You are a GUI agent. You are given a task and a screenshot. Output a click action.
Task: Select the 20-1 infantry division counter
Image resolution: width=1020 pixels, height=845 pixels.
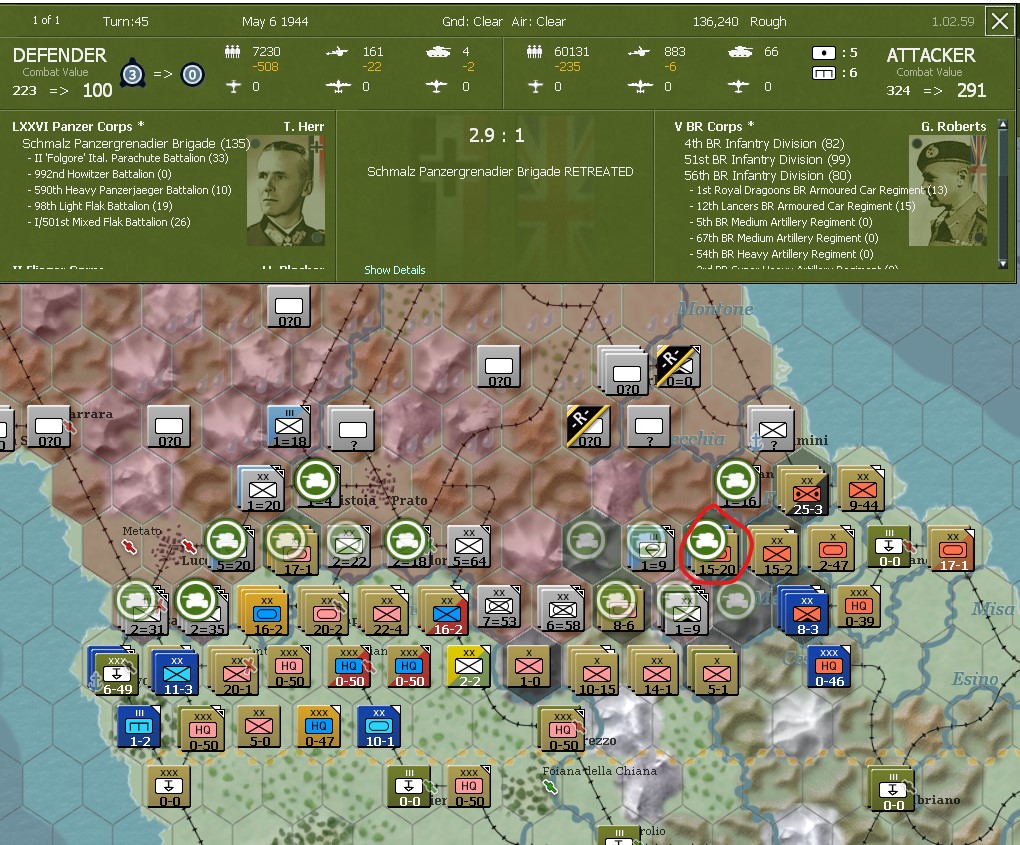(236, 673)
